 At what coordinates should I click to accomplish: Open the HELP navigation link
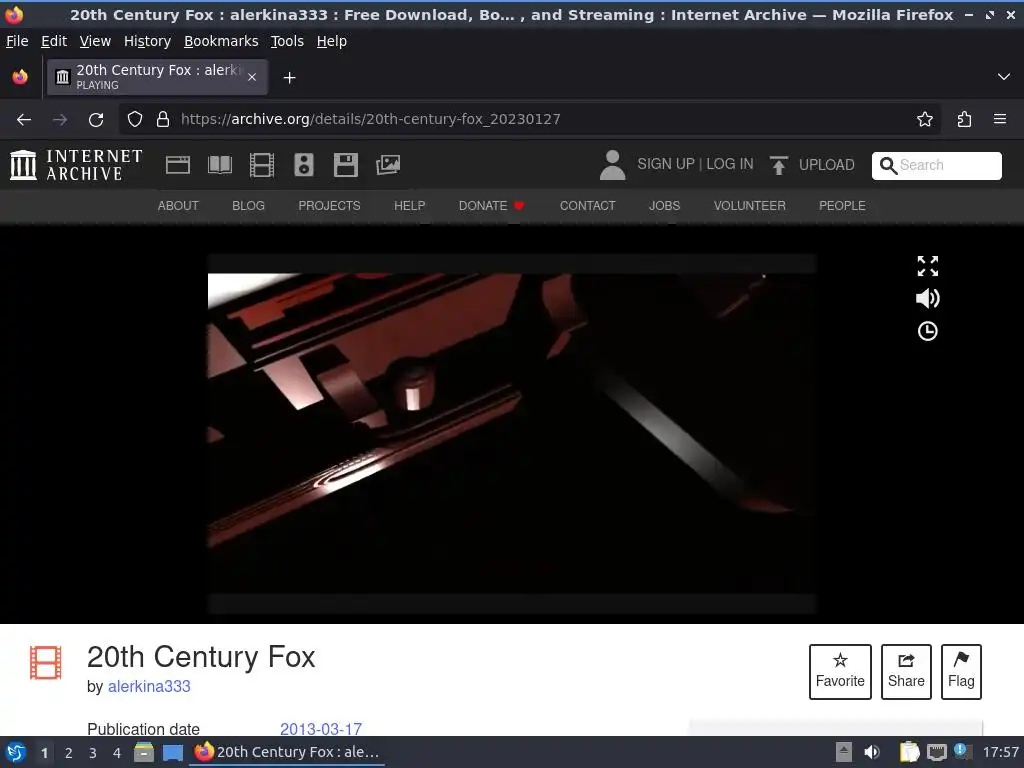tap(409, 206)
